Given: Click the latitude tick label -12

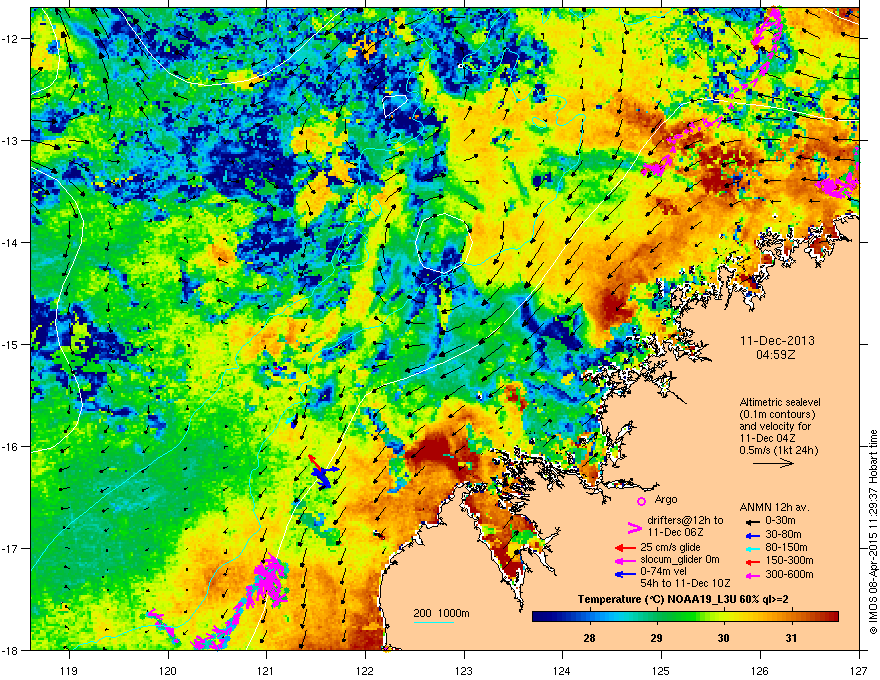Looking at the screenshot, I should 11,39.
